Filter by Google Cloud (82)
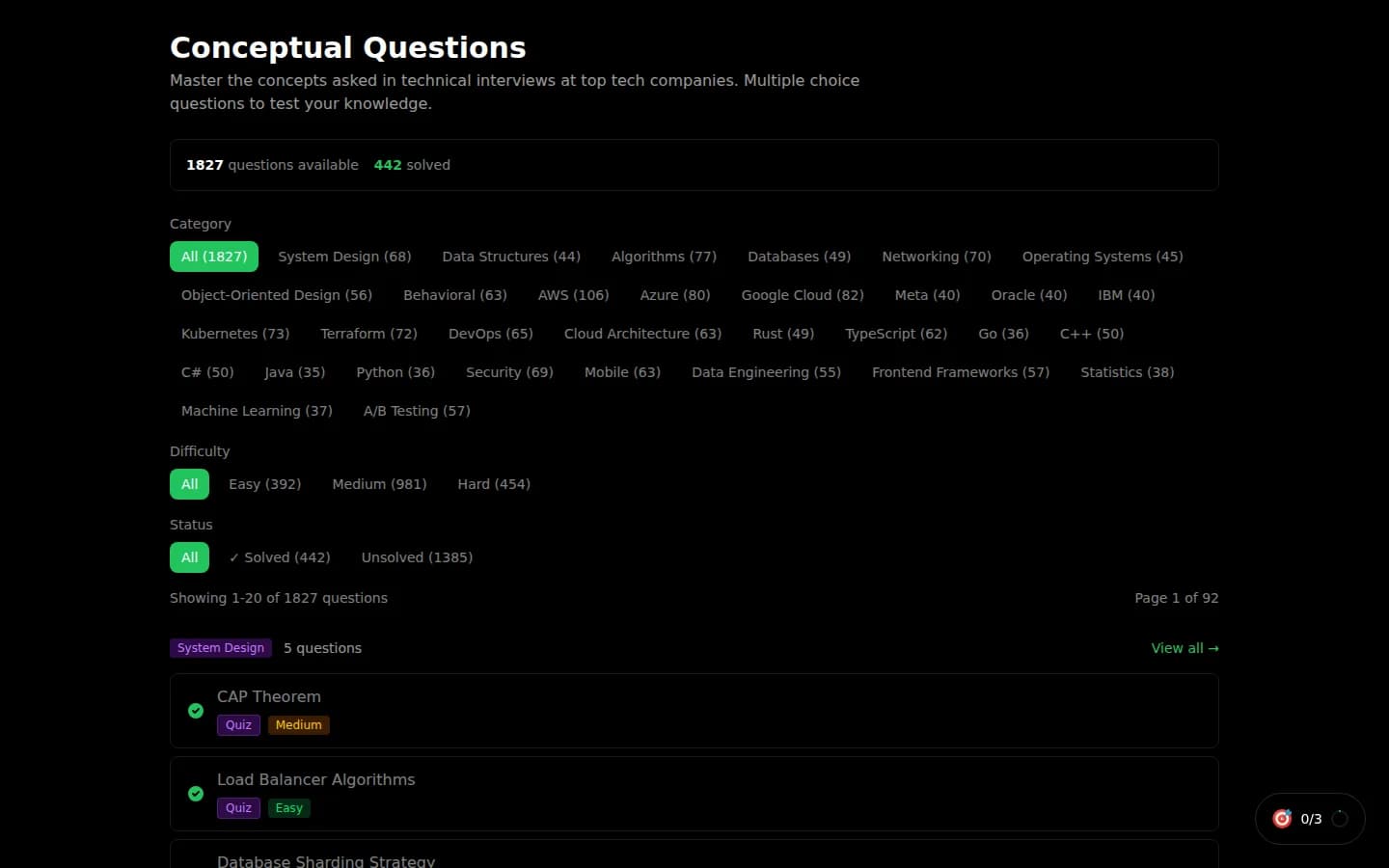The height and width of the screenshot is (868, 1389). 803,295
